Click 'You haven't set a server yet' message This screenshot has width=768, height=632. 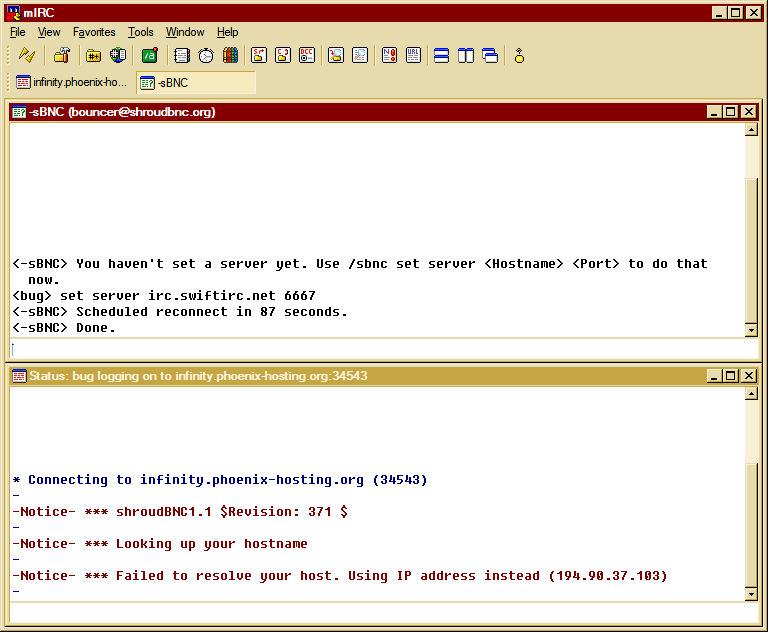coord(360,272)
